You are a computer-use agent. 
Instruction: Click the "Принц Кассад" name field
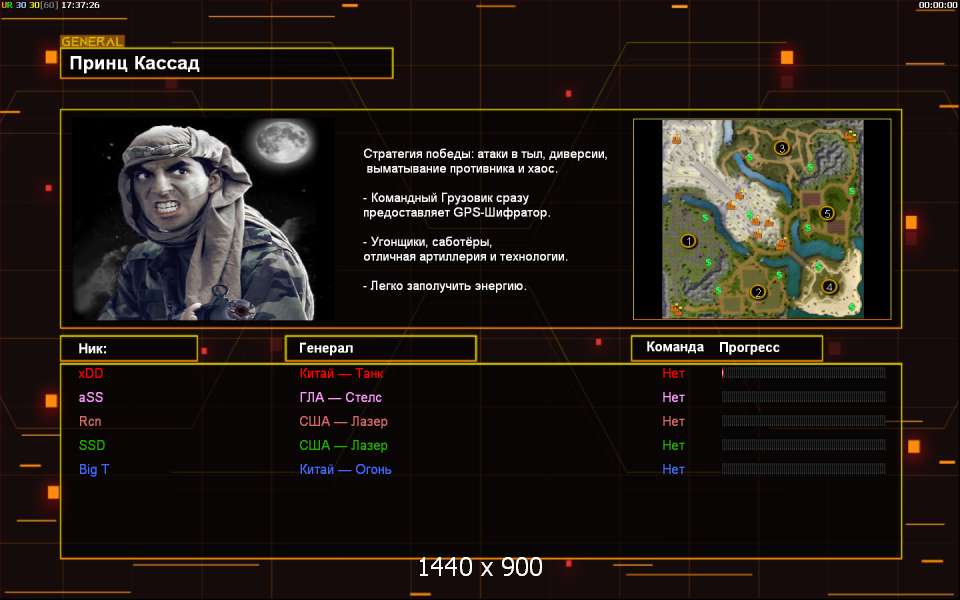click(x=226, y=63)
